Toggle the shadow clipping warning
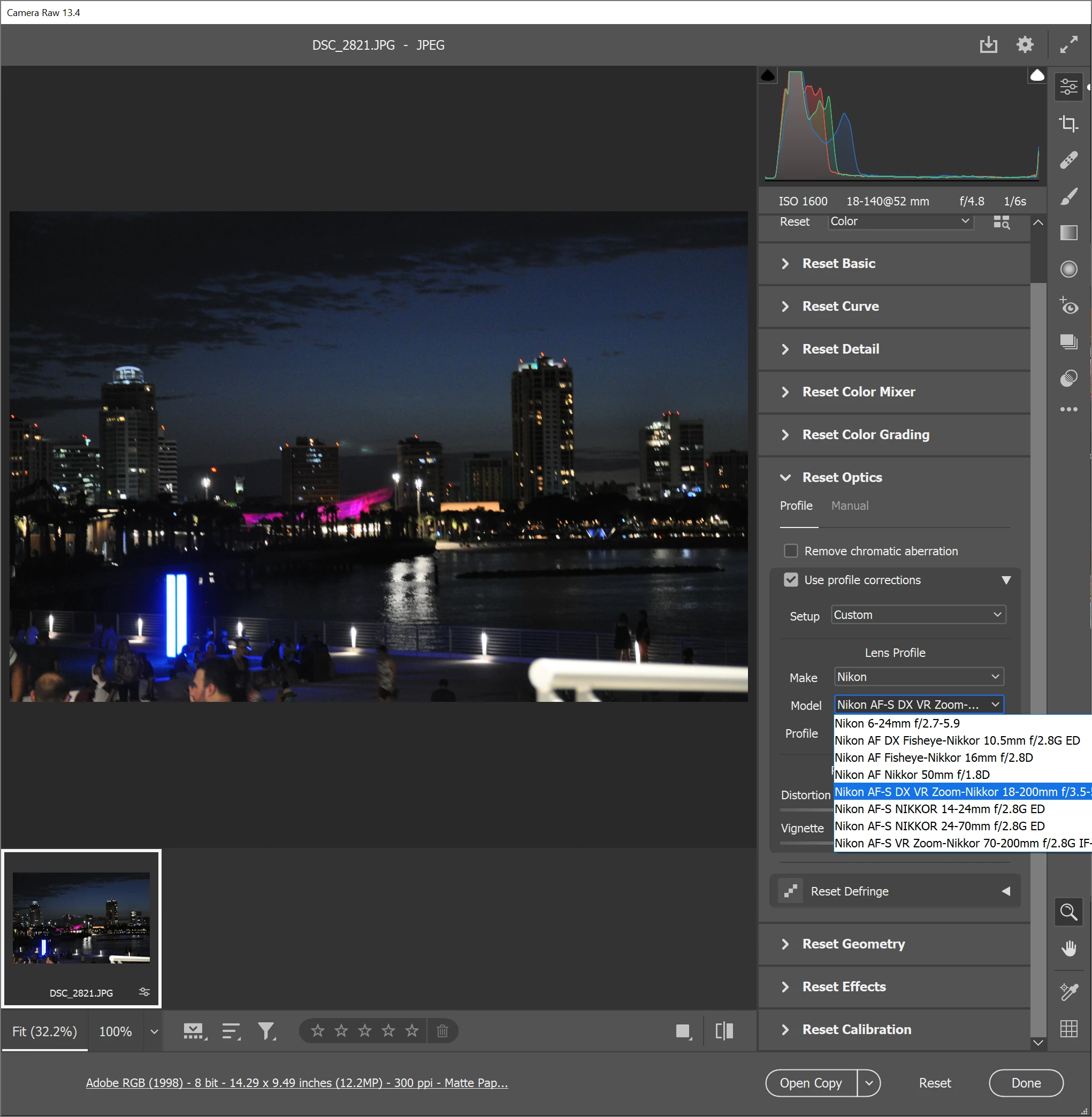Image resolution: width=1092 pixels, height=1117 pixels. click(767, 75)
